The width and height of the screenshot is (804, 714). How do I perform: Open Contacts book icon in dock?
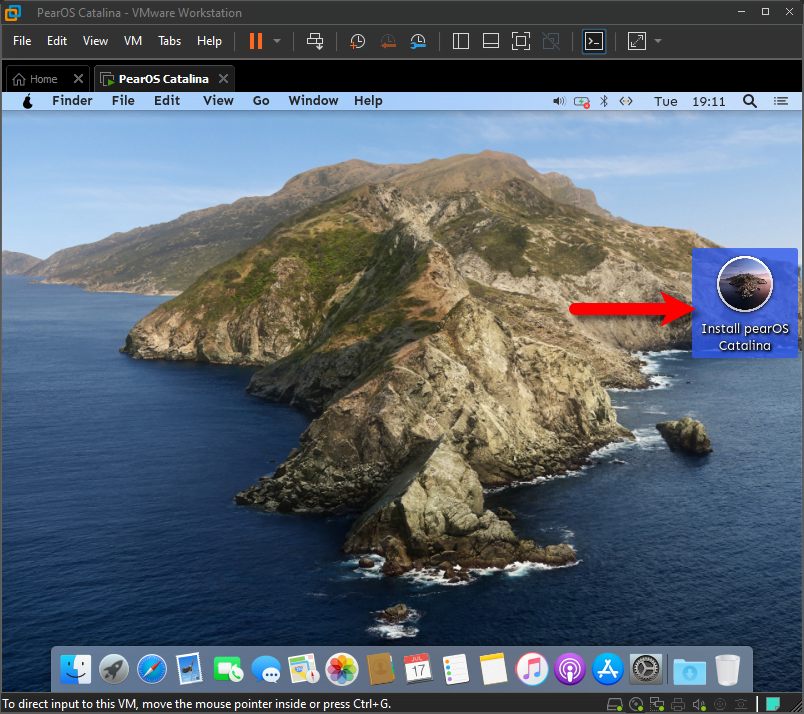380,669
